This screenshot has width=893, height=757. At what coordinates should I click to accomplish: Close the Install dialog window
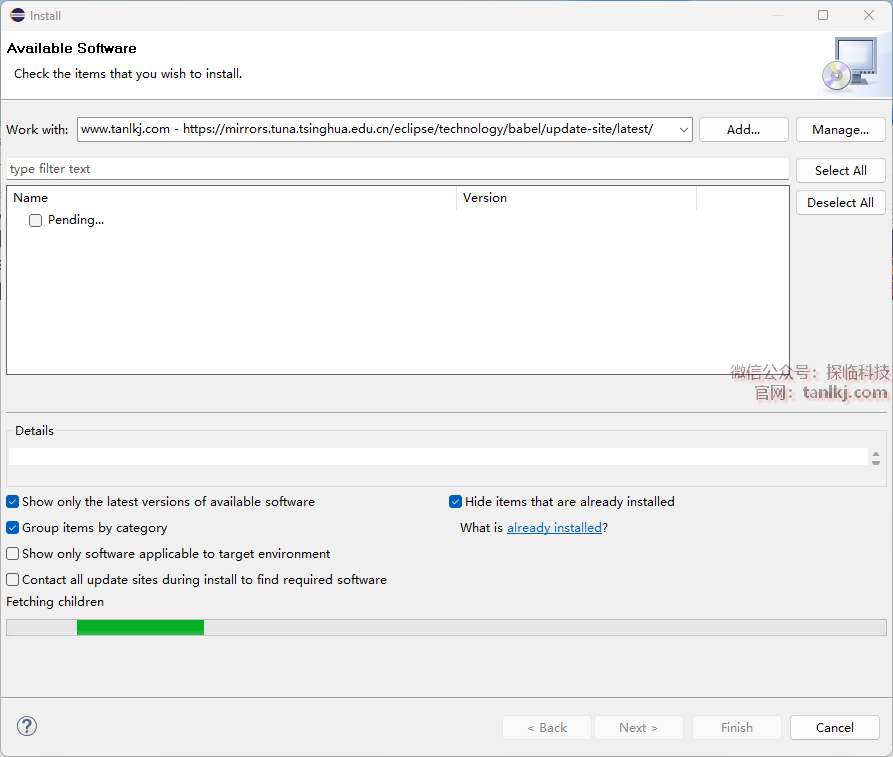pyautogui.click(x=869, y=15)
